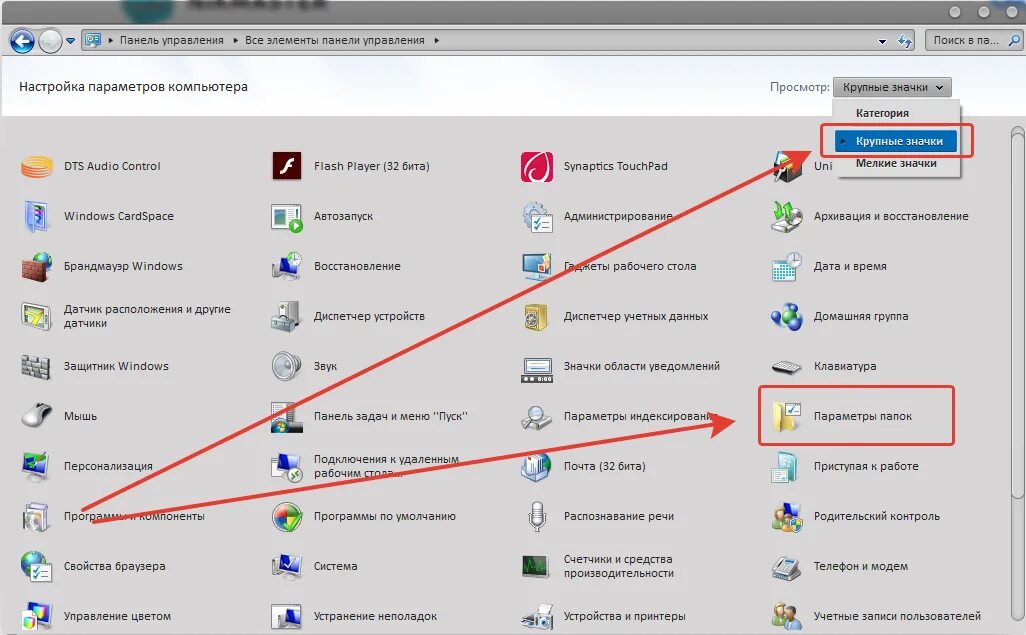Go to Все элементы панели управления breadcrumb
The image size is (1026, 635).
coord(334,41)
